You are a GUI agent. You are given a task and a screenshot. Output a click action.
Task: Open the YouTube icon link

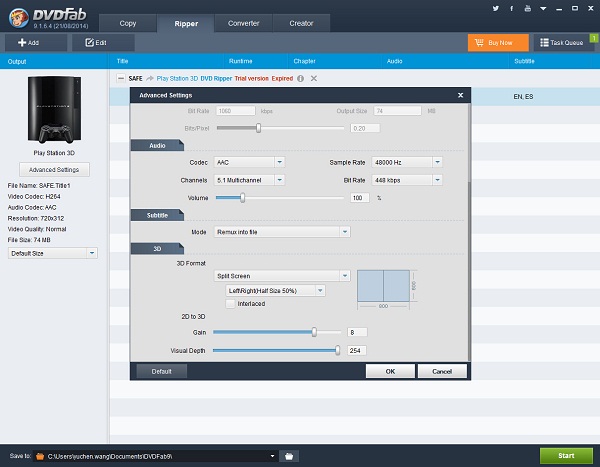pyautogui.click(x=527, y=8)
